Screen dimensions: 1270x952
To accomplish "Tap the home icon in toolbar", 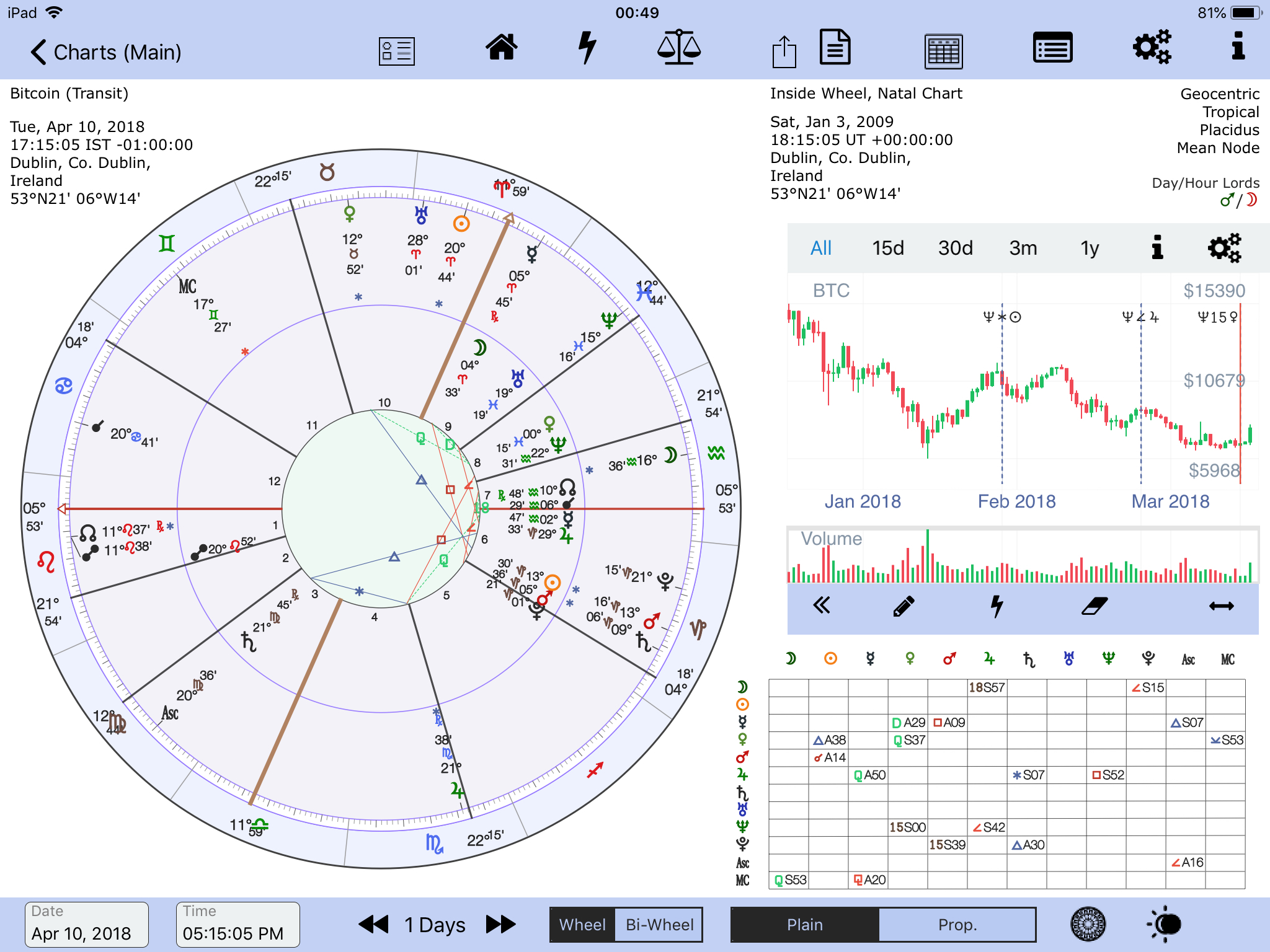I will (501, 47).
